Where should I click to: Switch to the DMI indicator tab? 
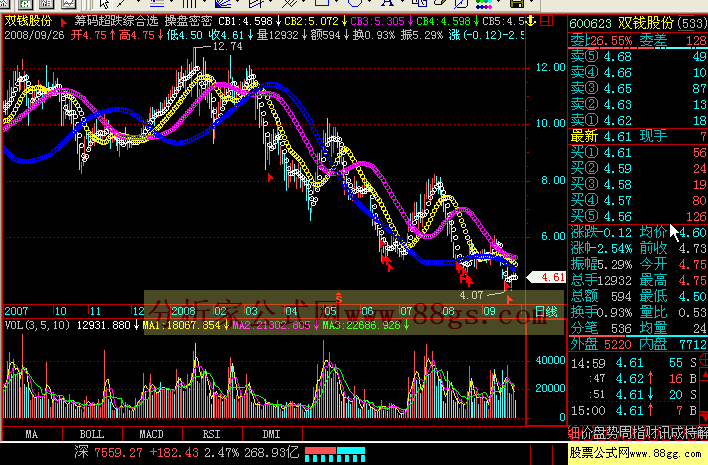[x=271, y=434]
